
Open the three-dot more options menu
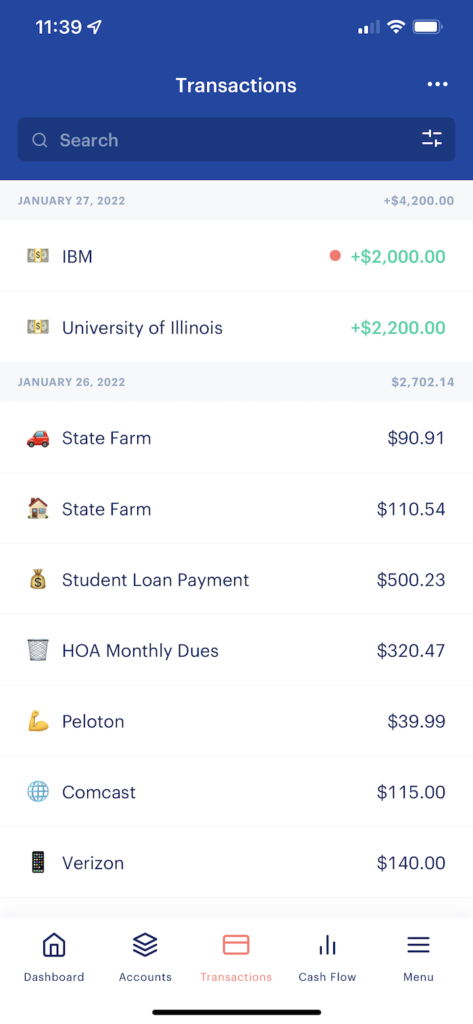[437, 84]
